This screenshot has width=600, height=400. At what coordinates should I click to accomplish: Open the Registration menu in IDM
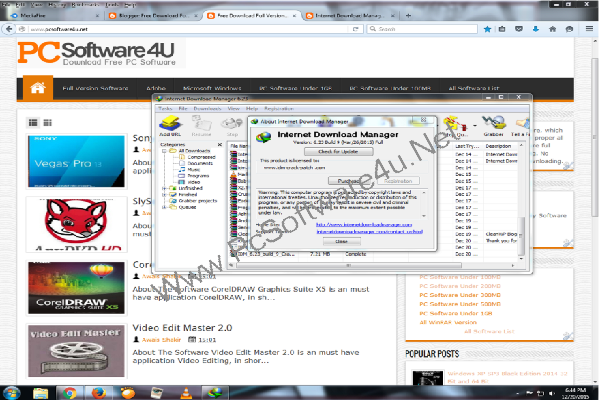(279, 109)
